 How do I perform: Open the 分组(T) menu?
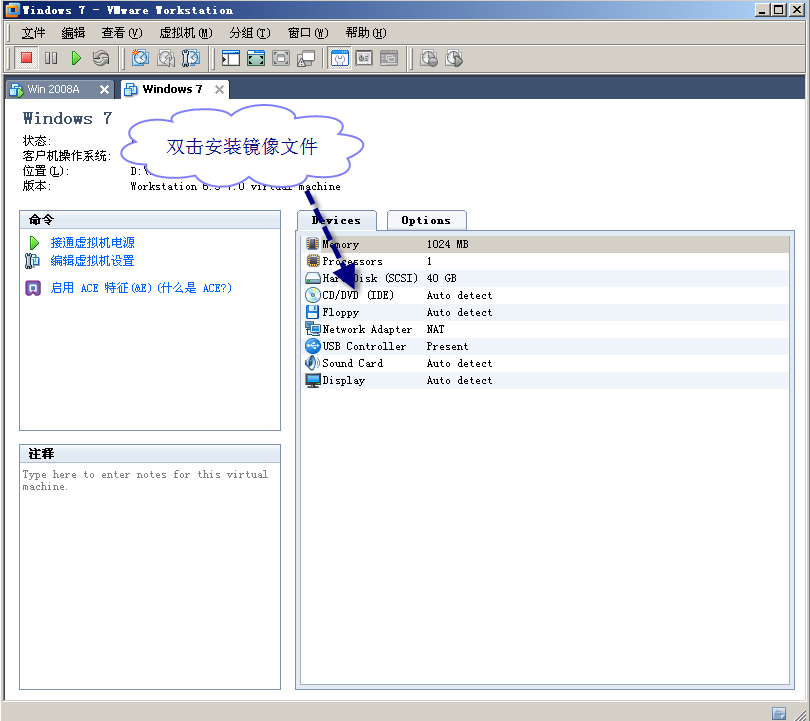pyautogui.click(x=250, y=33)
